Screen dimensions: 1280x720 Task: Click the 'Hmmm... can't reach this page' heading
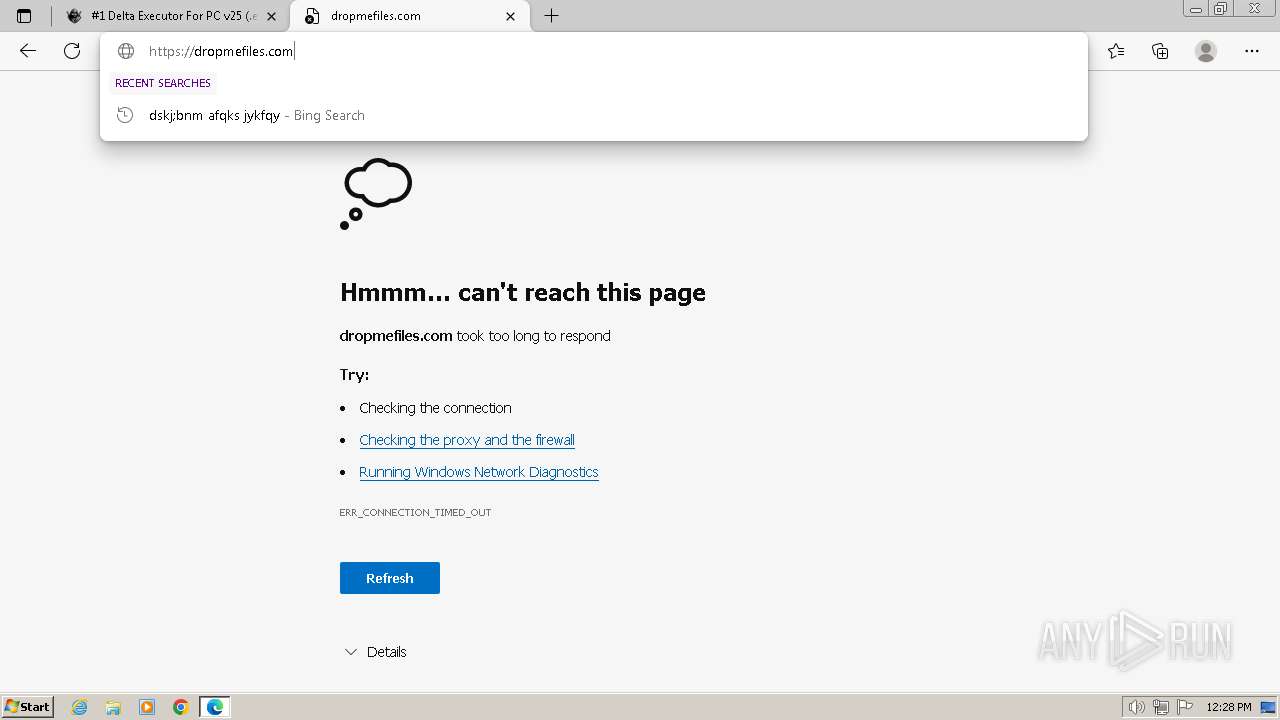click(523, 292)
